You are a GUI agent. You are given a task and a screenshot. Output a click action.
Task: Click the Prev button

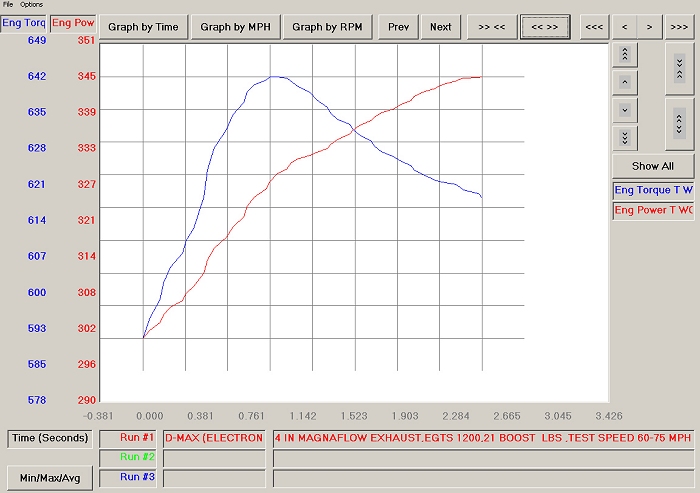click(x=398, y=27)
